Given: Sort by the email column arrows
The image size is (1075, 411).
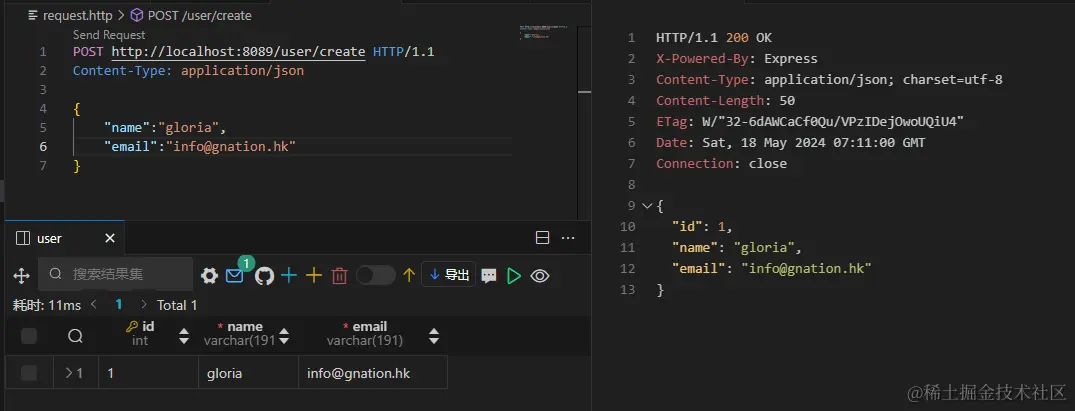Looking at the screenshot, I should coord(433,336).
